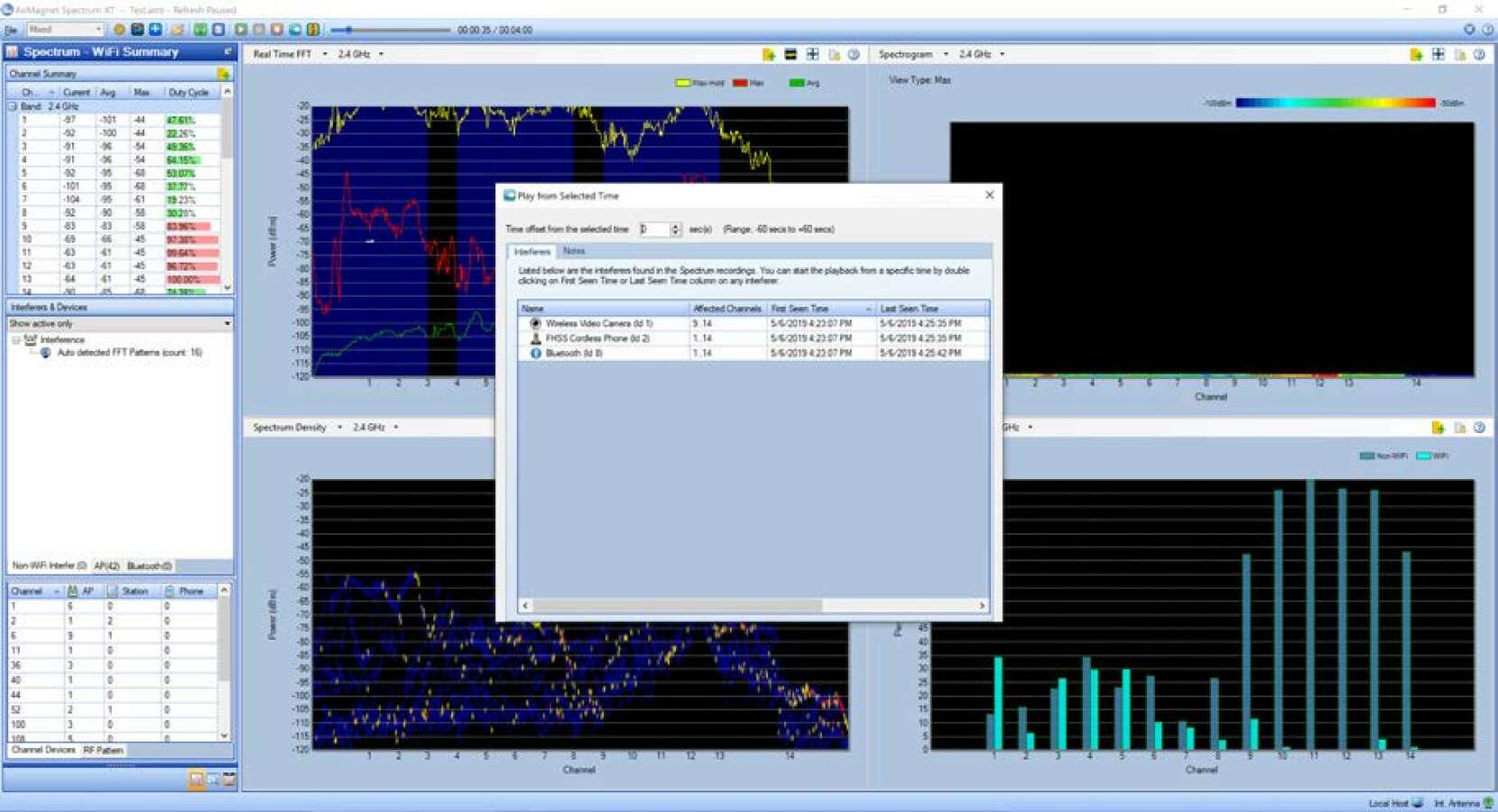This screenshot has width=1498, height=812.
Task: Open the Spectrogram 2.4 GHz band dropdown
Action: click(x=1002, y=54)
